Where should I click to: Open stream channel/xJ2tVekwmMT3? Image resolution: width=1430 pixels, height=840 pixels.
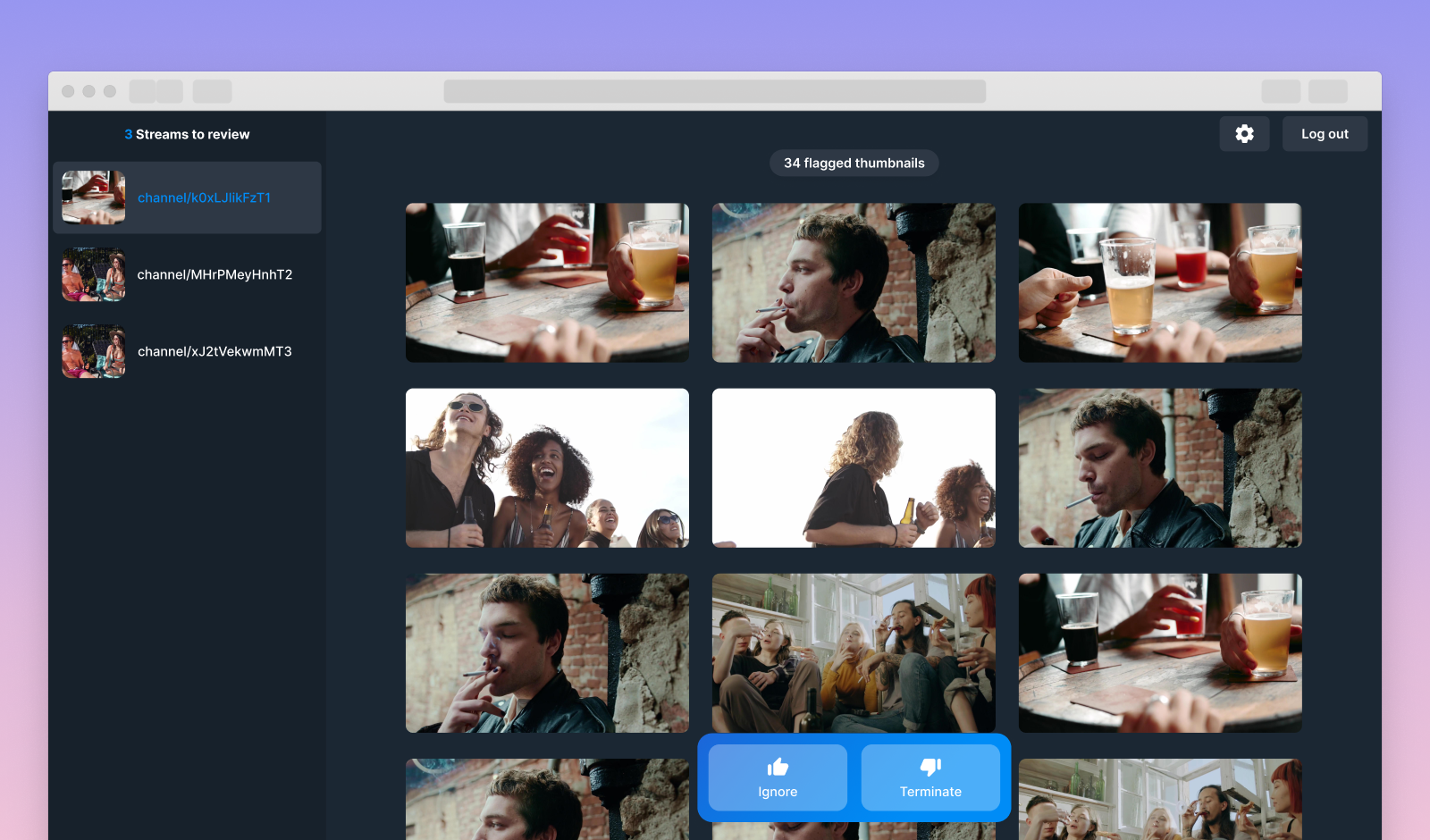tap(214, 351)
